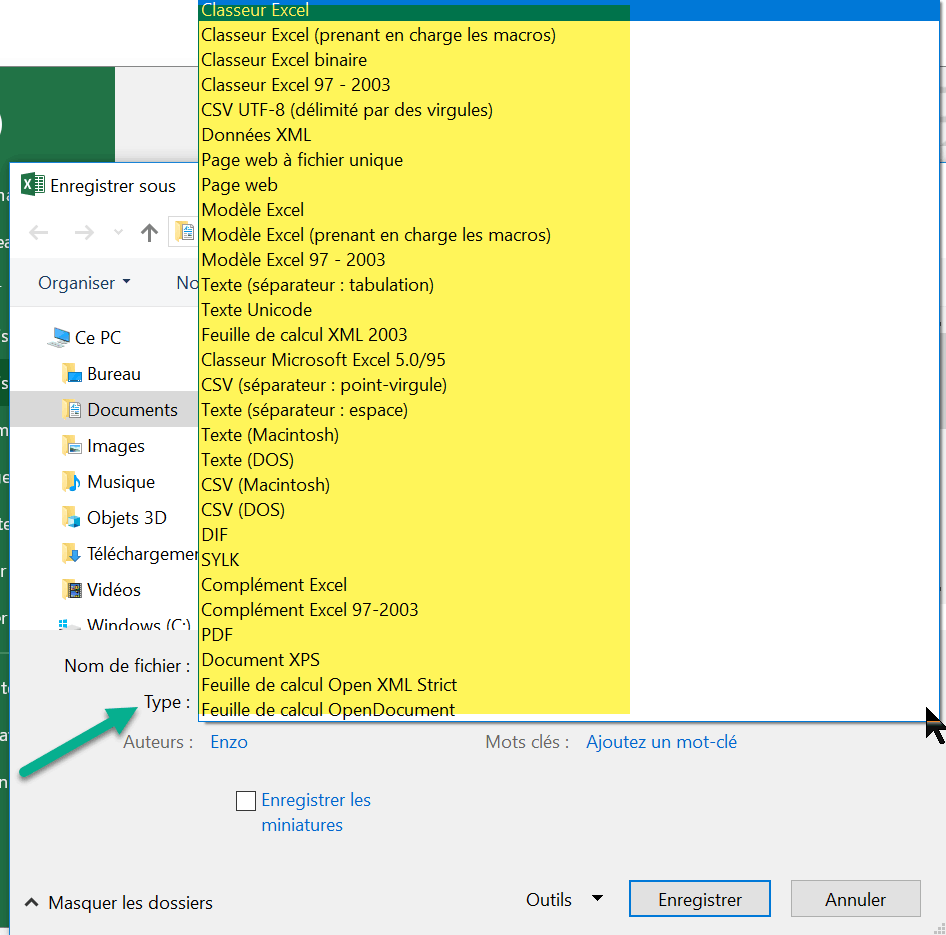Screen dimensions: 946x935
Task: Choose Classeur Excel (prenant en charge les macros)
Action: pos(568,35)
